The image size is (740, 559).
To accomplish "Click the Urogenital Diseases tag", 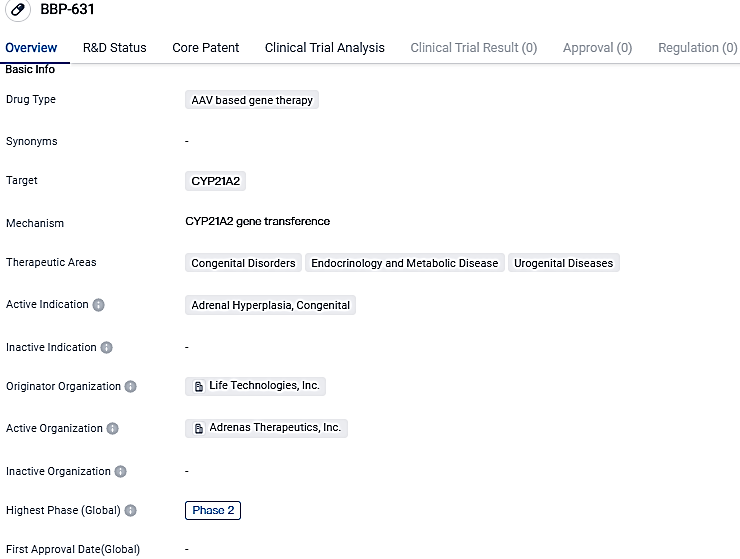I will 564,263.
